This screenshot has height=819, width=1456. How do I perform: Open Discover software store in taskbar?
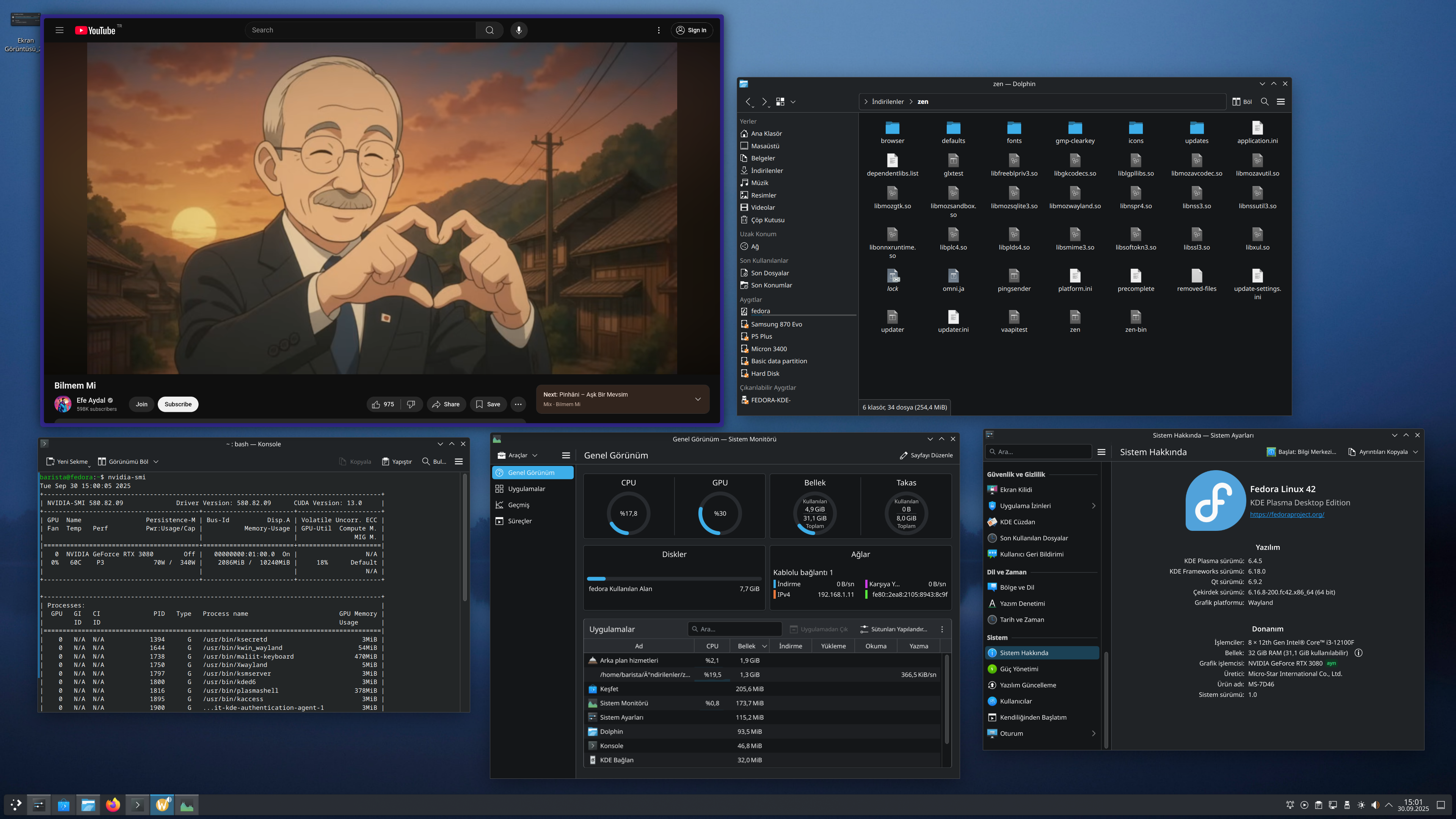point(64,805)
